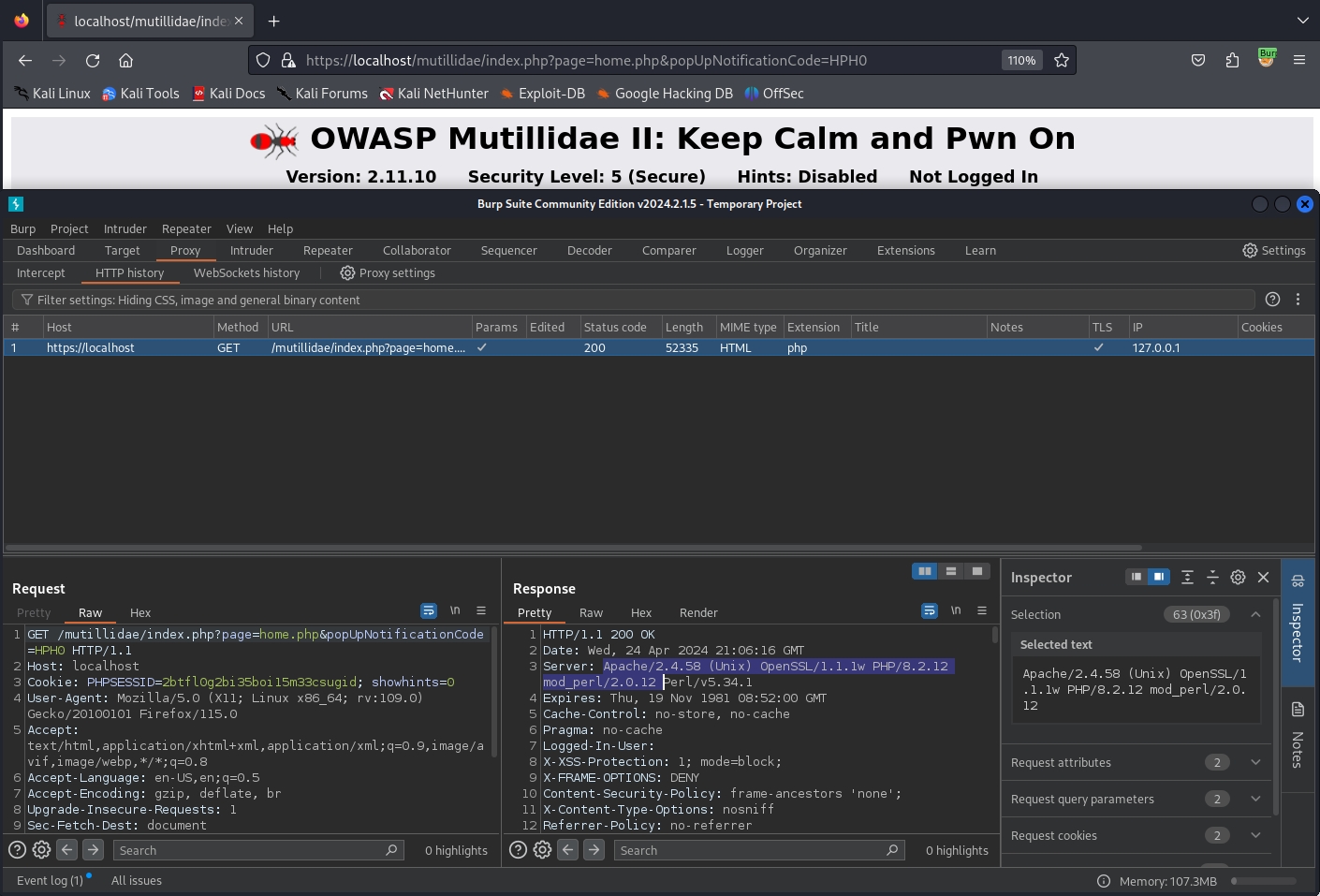Click the Event log link
This screenshot has height=896, width=1320.
pyautogui.click(x=50, y=881)
